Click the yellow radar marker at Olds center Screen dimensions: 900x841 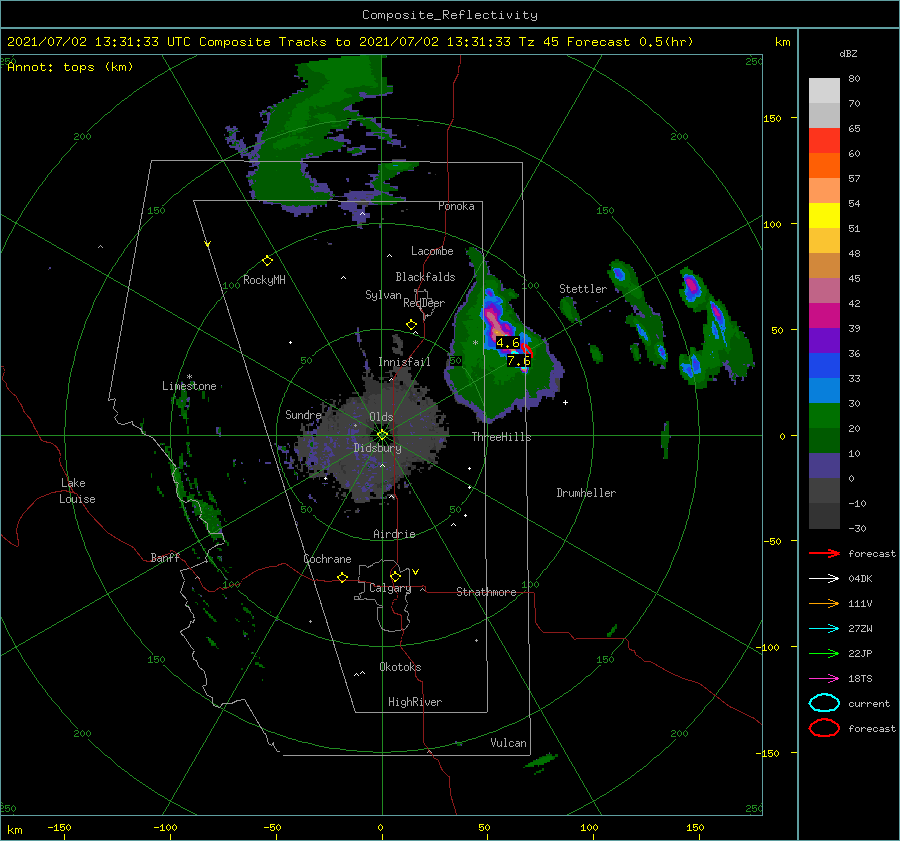coord(382,435)
